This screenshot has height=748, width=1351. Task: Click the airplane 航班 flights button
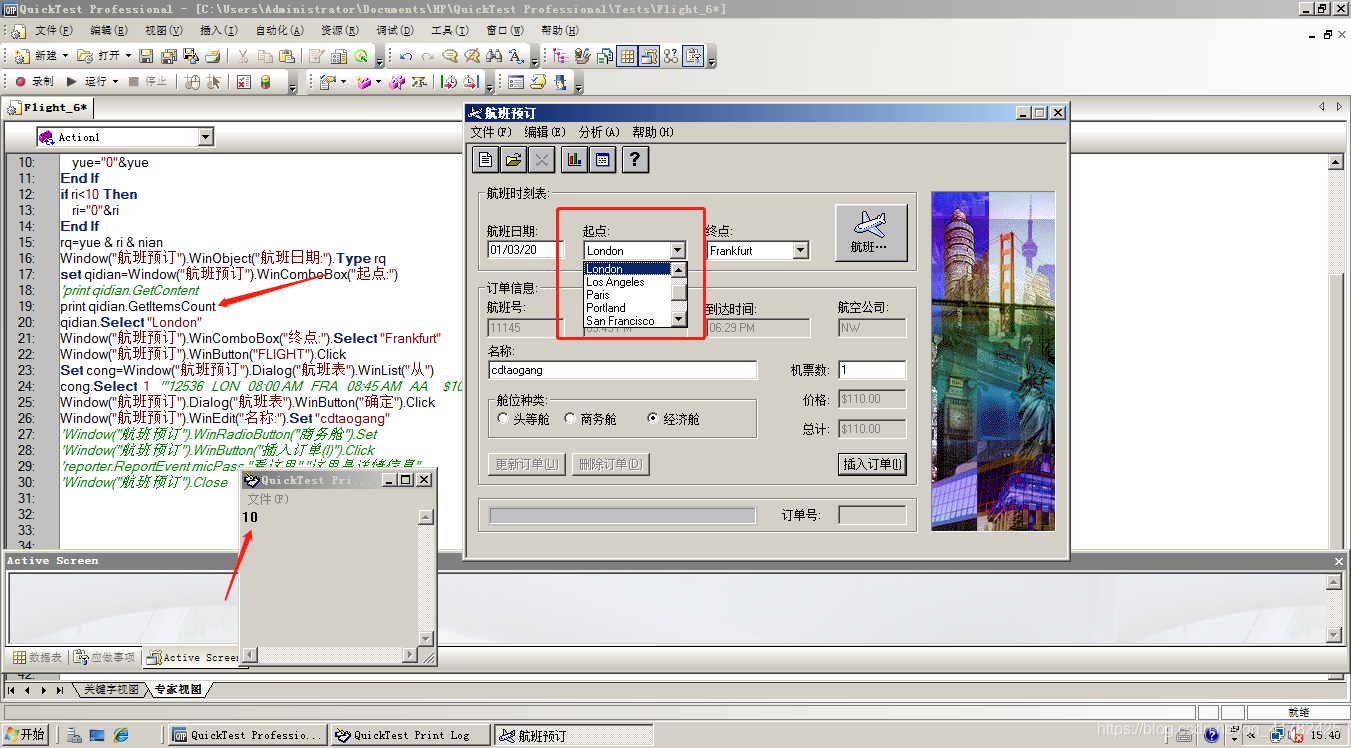click(871, 233)
